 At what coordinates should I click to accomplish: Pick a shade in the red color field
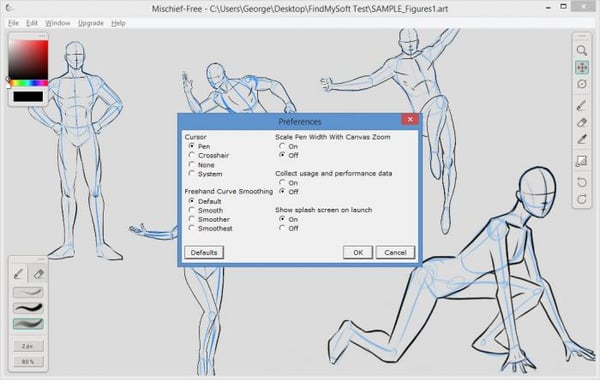[x=28, y=60]
